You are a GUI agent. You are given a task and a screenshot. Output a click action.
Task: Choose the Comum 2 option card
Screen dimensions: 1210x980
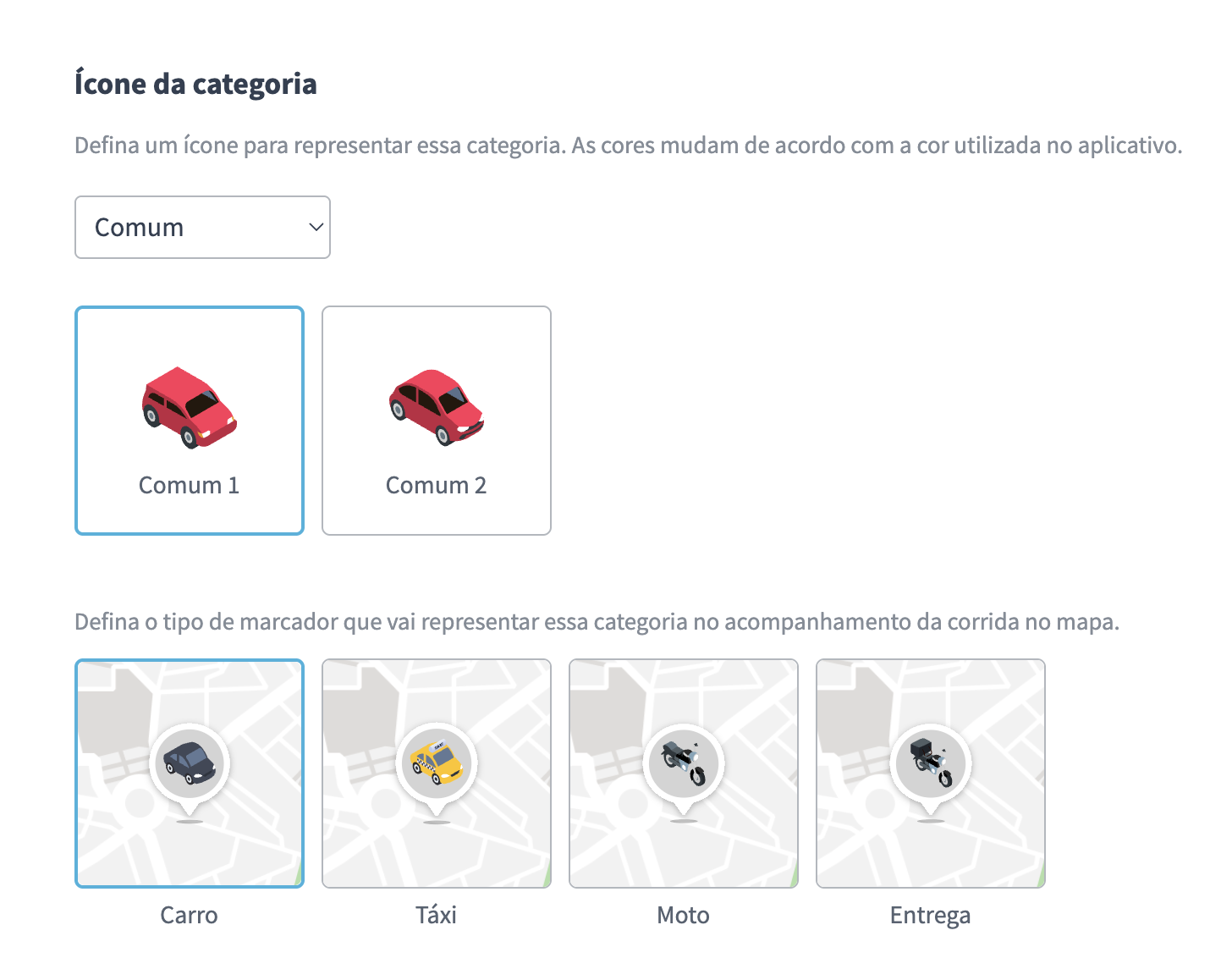pyautogui.click(x=437, y=421)
